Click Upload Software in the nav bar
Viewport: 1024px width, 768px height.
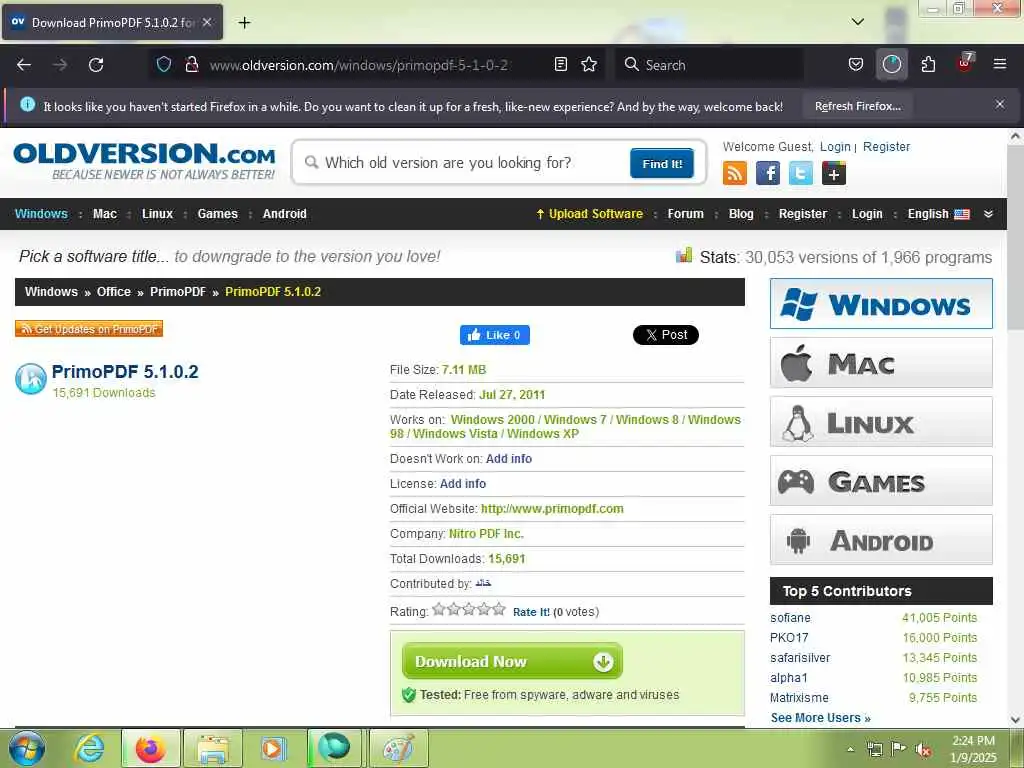590,214
